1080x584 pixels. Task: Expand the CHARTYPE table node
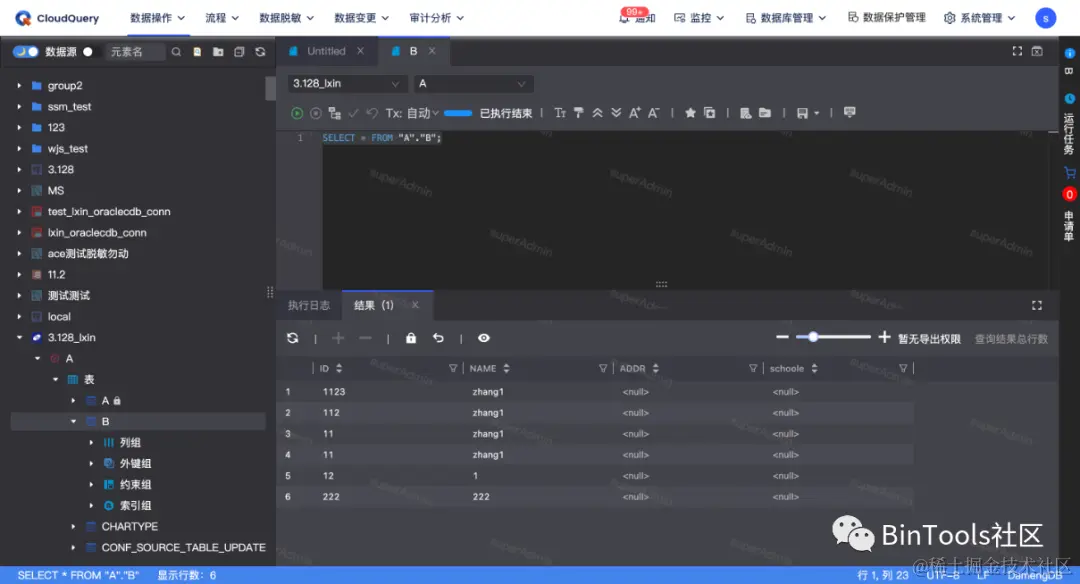coord(73,527)
